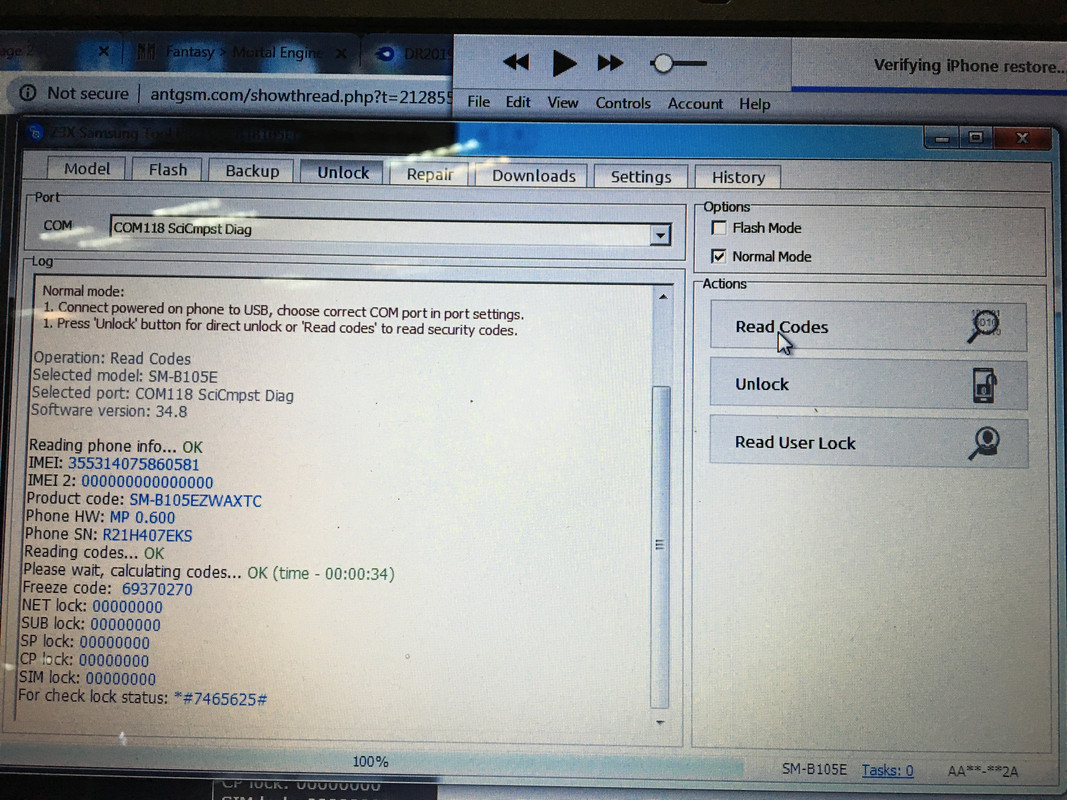This screenshot has width=1067, height=800.
Task: Click the log scrollbar up arrow
Action: click(x=663, y=297)
